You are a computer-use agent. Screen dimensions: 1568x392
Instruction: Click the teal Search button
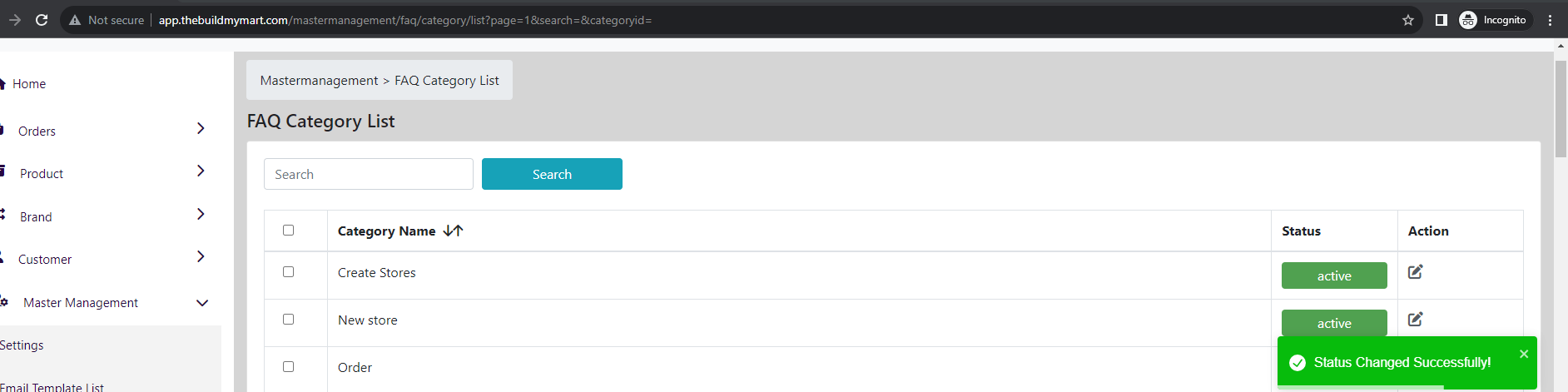point(552,174)
